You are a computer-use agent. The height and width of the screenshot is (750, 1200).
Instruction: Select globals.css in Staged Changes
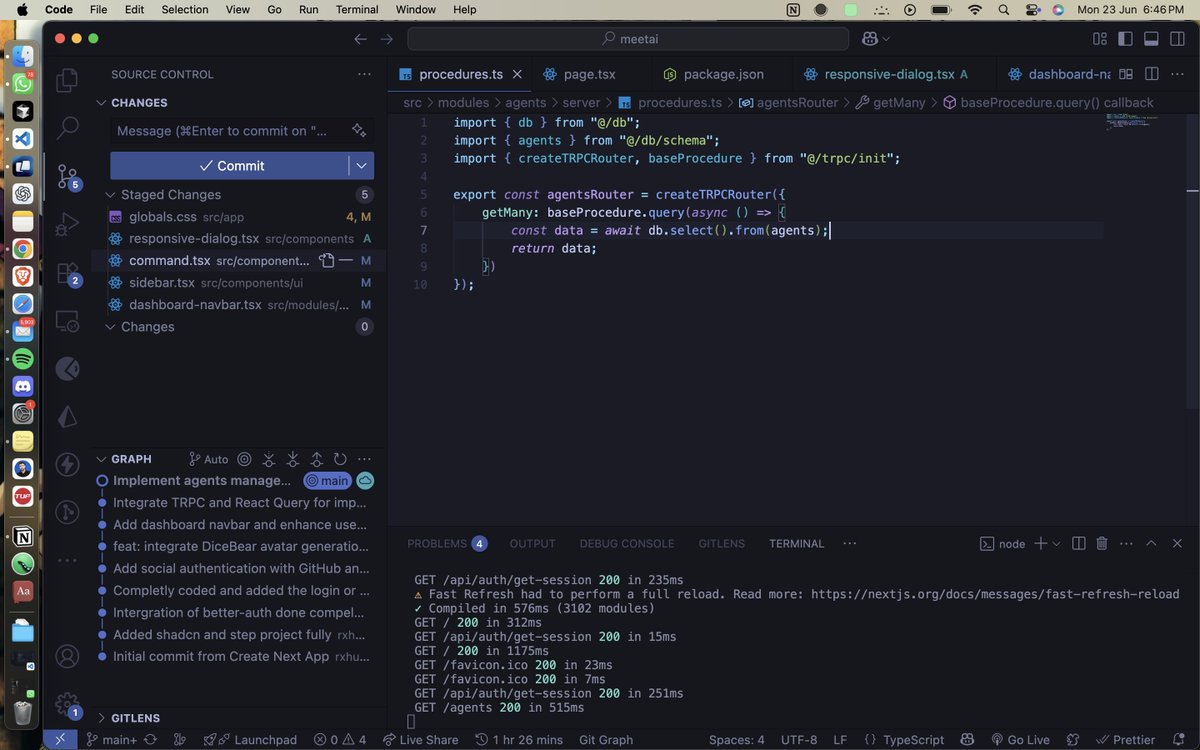[x=239, y=217]
